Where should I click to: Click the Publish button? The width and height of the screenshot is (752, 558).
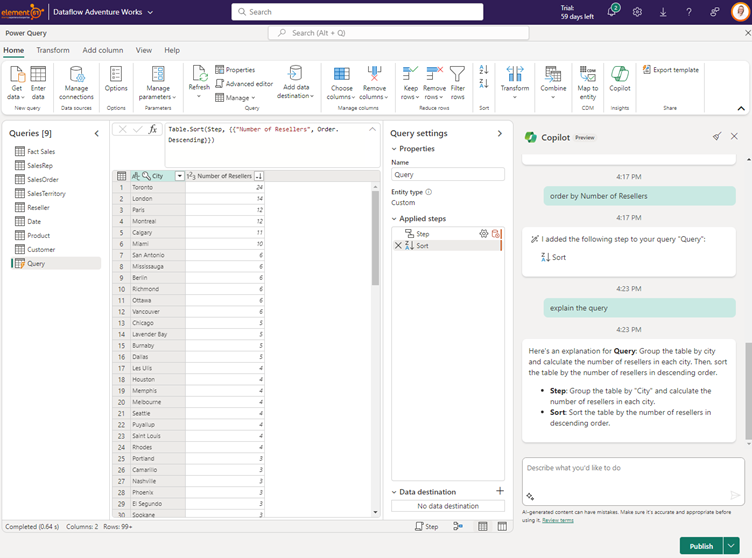tap(701, 546)
